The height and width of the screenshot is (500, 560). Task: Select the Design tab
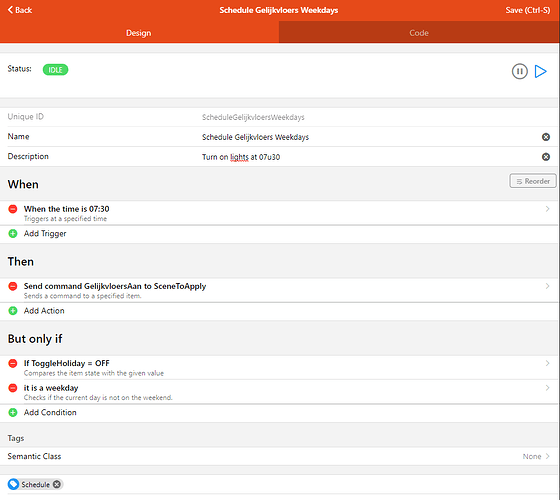(x=139, y=32)
